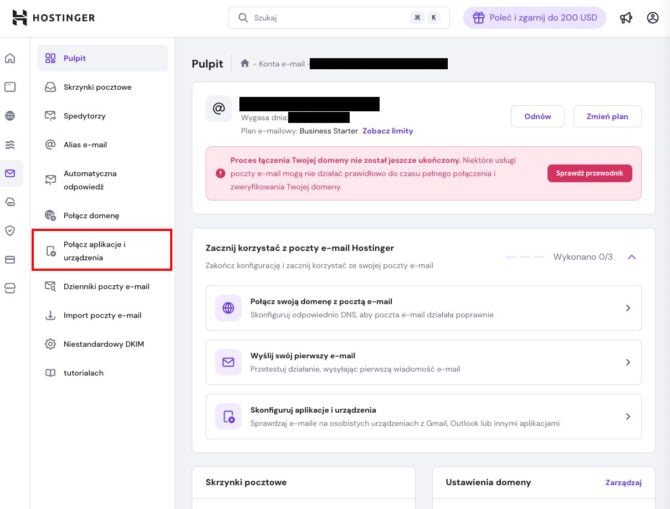670x509 pixels.
Task: Click the megaphone announcements icon
Action: click(x=626, y=18)
